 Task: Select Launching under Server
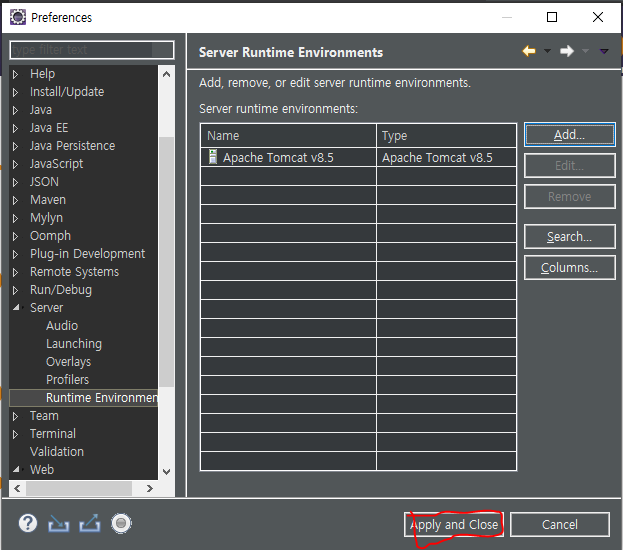click(x=74, y=344)
